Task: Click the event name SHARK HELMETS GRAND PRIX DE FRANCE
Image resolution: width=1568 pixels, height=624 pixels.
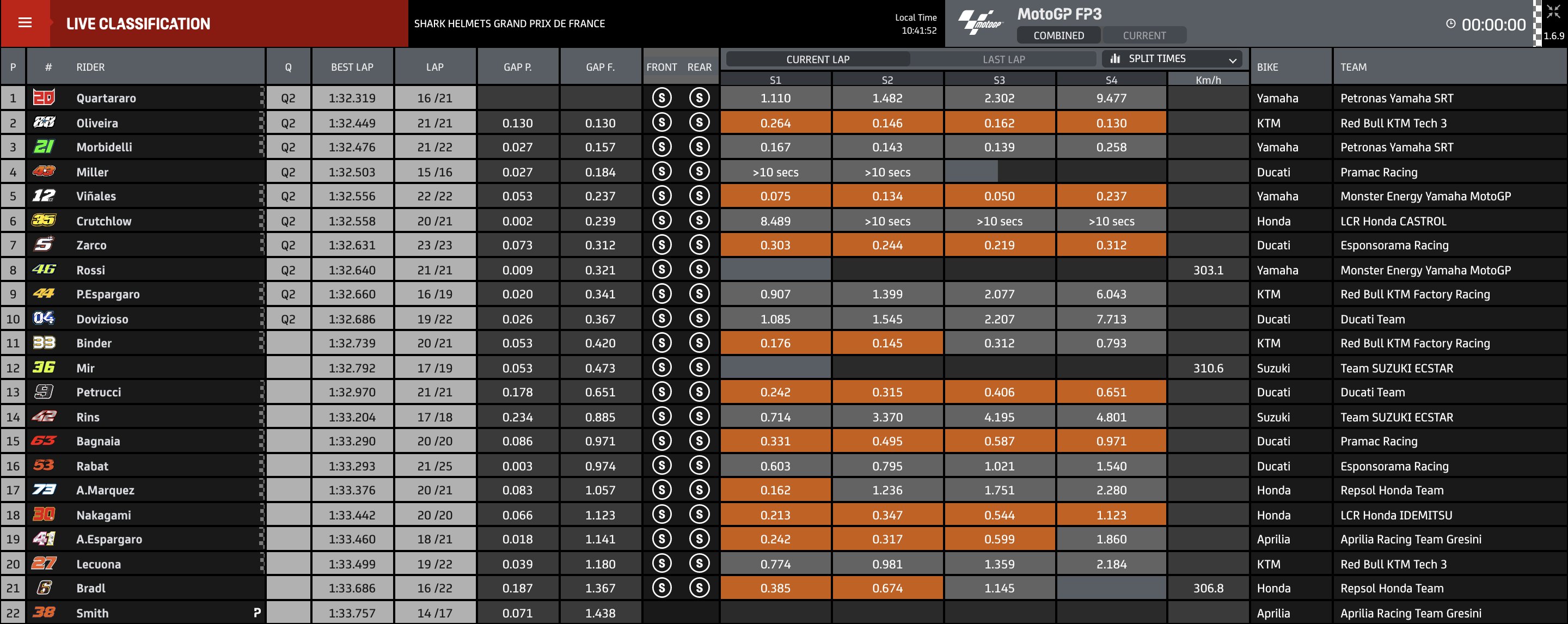Action: point(510,23)
